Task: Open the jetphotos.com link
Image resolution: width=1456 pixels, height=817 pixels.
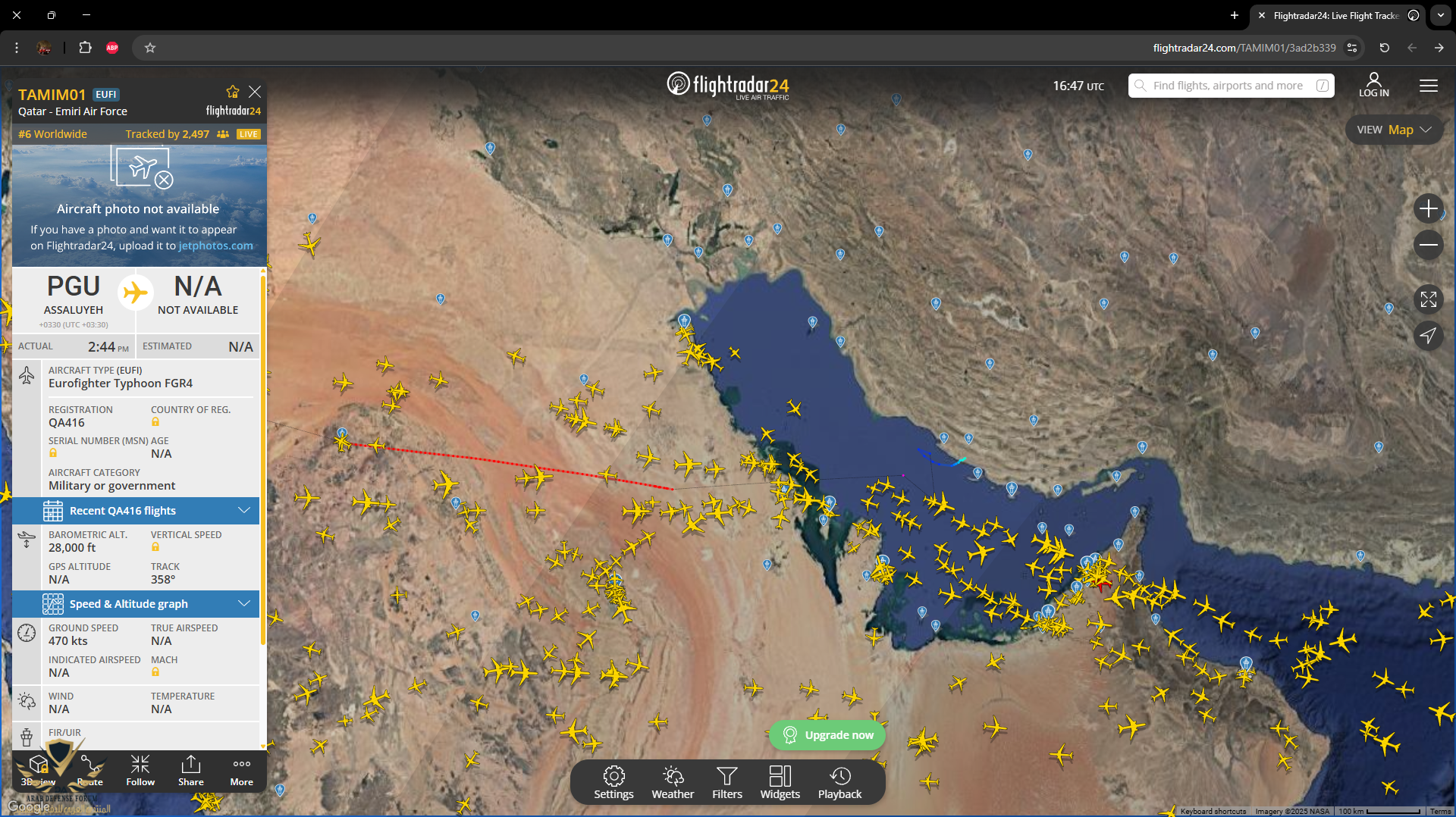Action: point(215,246)
